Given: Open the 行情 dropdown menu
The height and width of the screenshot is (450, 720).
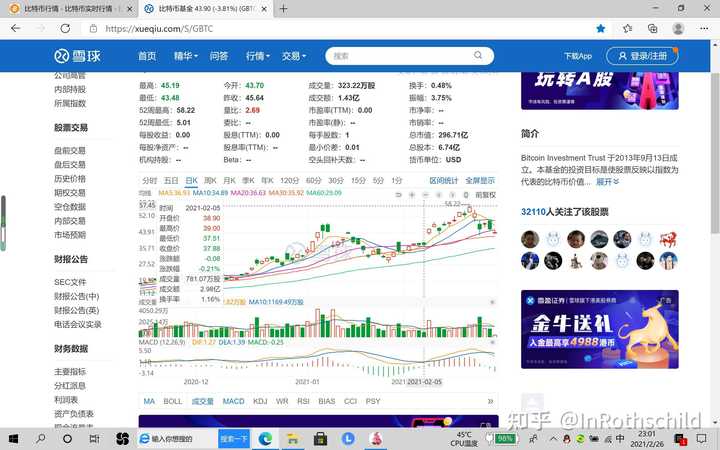Looking at the screenshot, I should tap(258, 56).
